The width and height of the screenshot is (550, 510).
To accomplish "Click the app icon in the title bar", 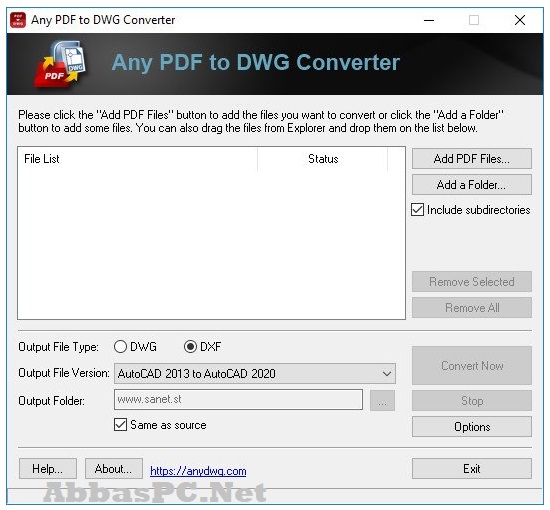I will point(18,20).
